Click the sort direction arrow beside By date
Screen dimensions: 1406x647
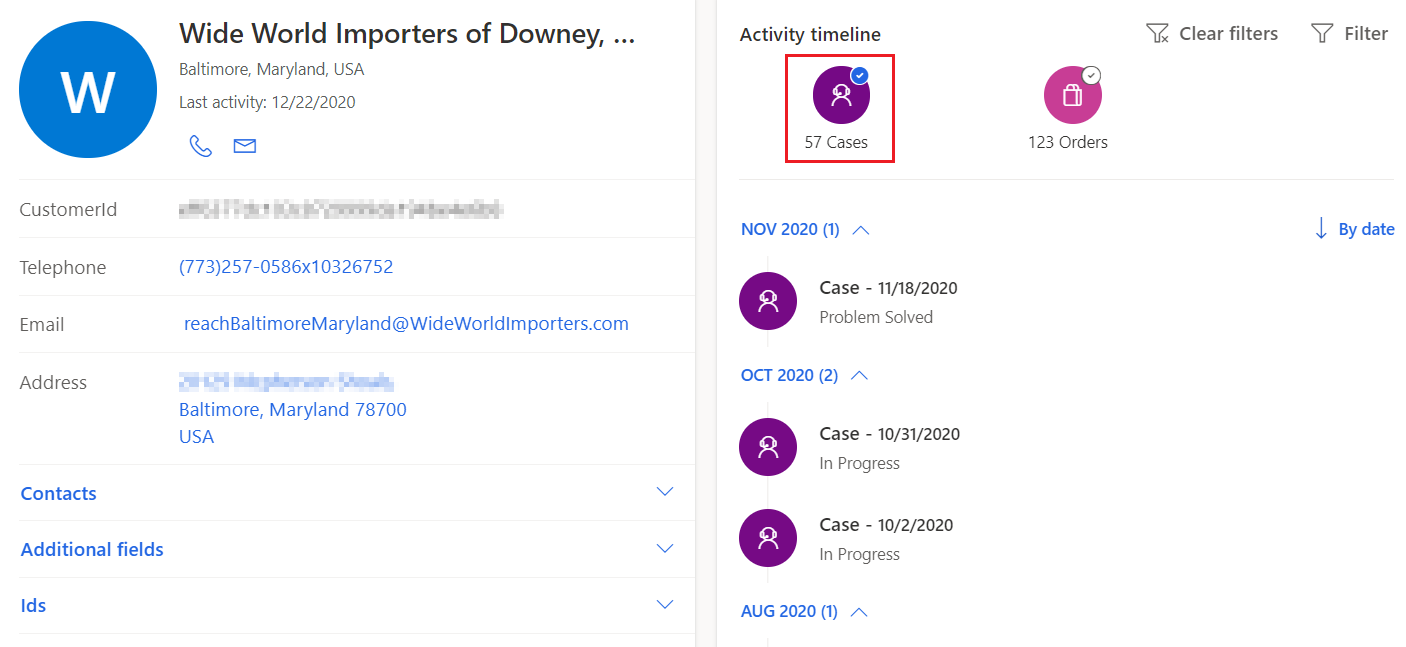(1320, 229)
